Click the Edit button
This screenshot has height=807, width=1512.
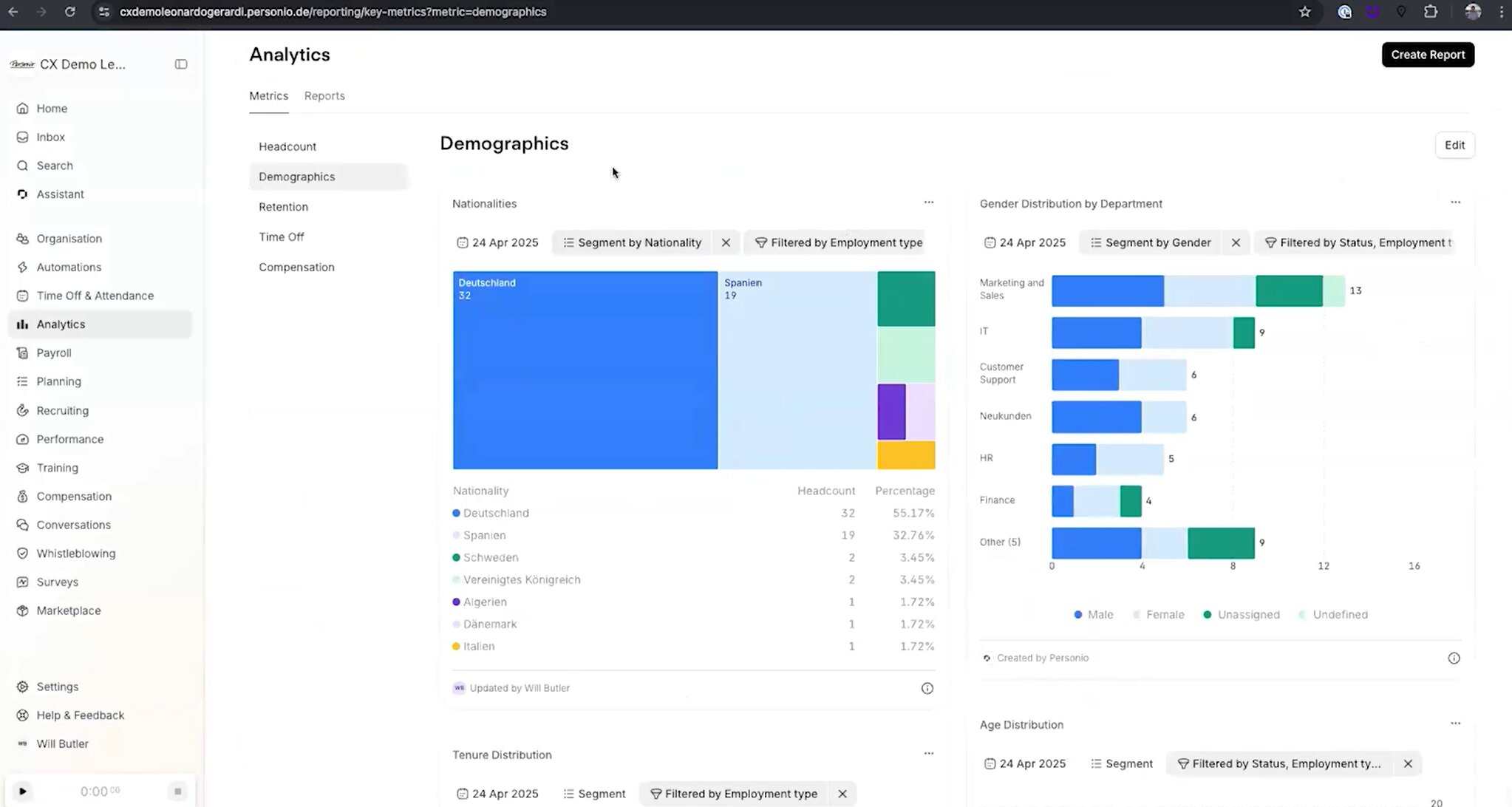click(1454, 145)
